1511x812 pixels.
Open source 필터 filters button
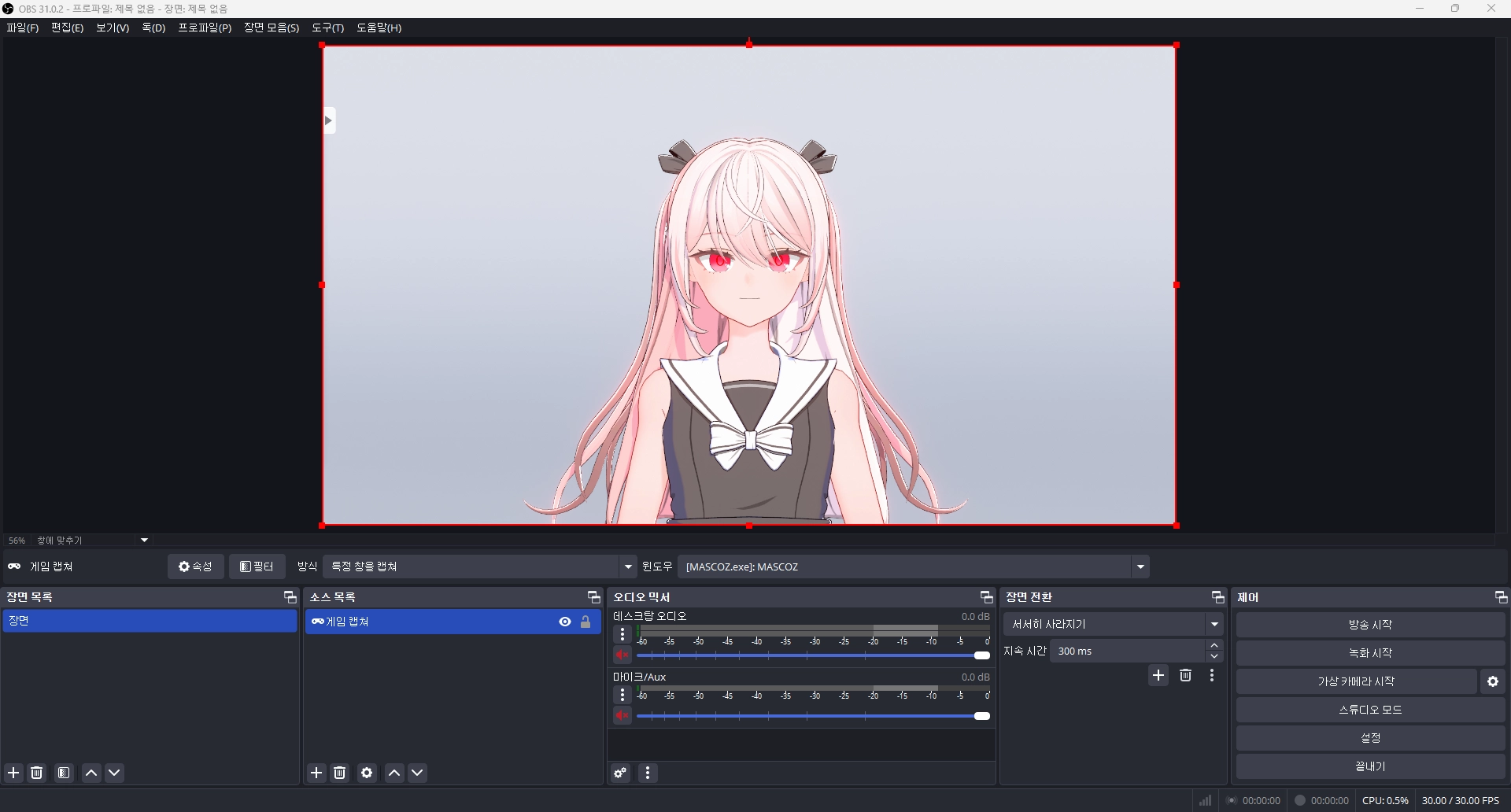pyautogui.click(x=257, y=567)
